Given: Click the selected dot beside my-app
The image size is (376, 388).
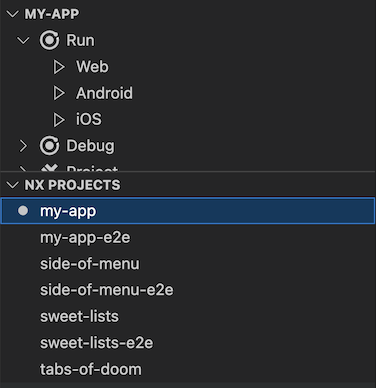Looking at the screenshot, I should tap(23, 211).
